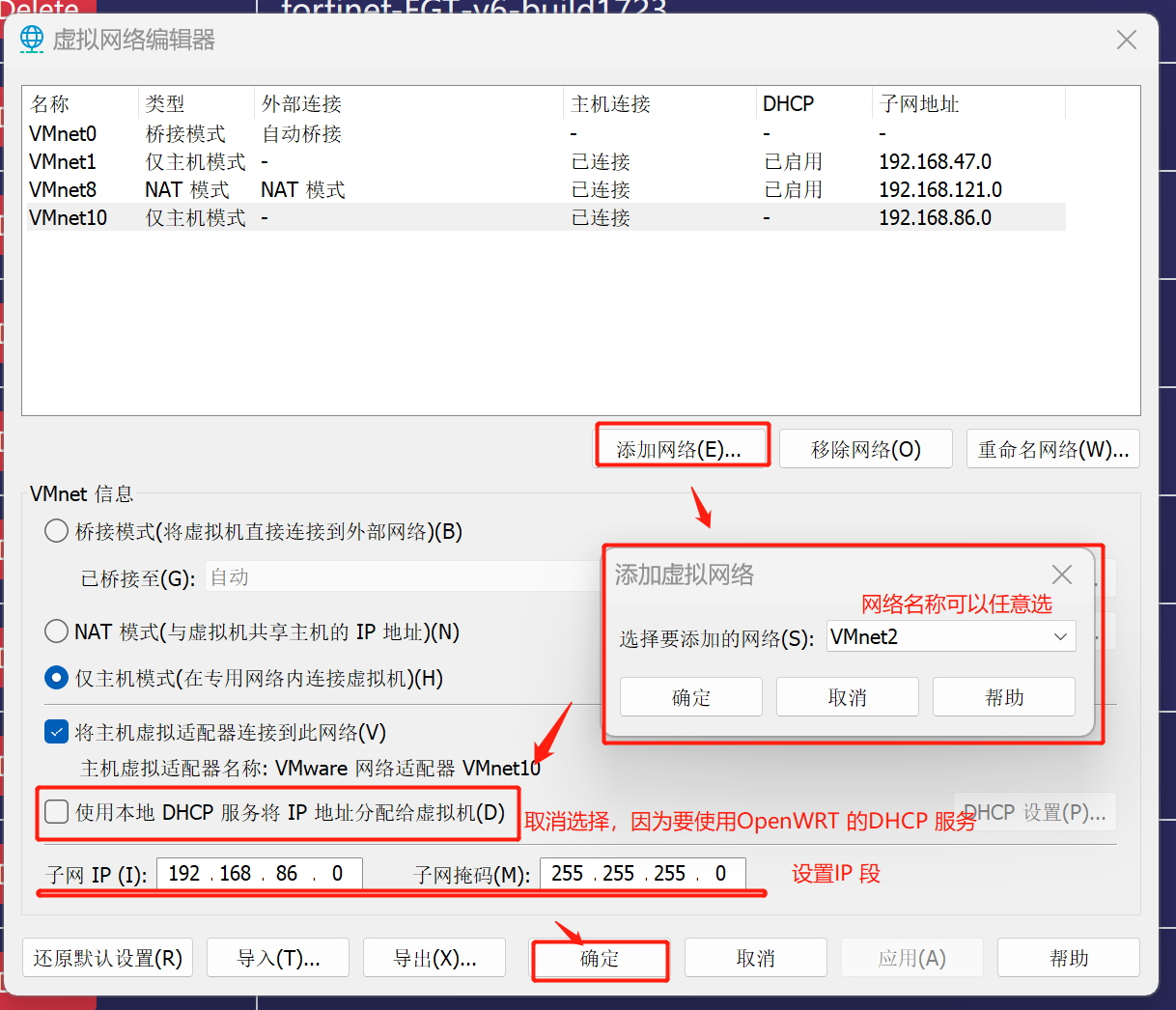Toggle 将主机虚拟适配器连接到此网络 checkbox
This screenshot has height=1010, width=1176.
pos(56,732)
